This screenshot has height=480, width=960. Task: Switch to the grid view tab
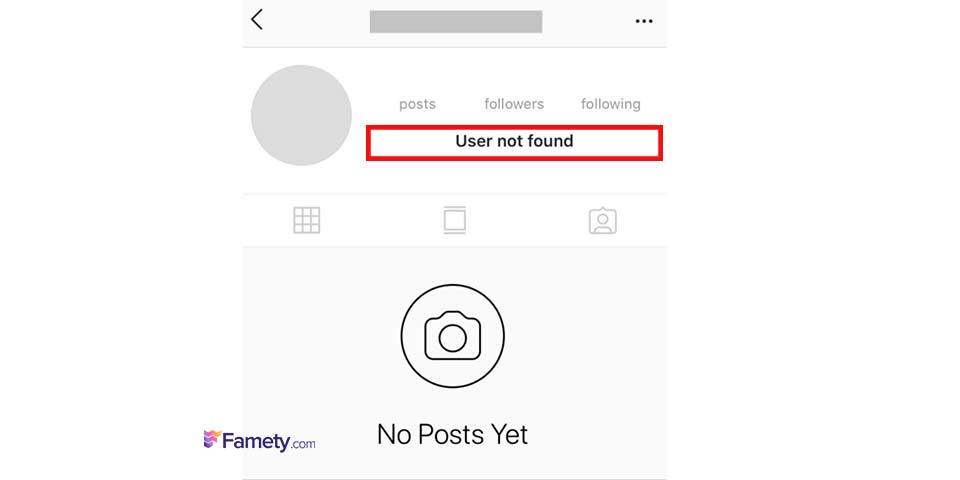(307, 220)
